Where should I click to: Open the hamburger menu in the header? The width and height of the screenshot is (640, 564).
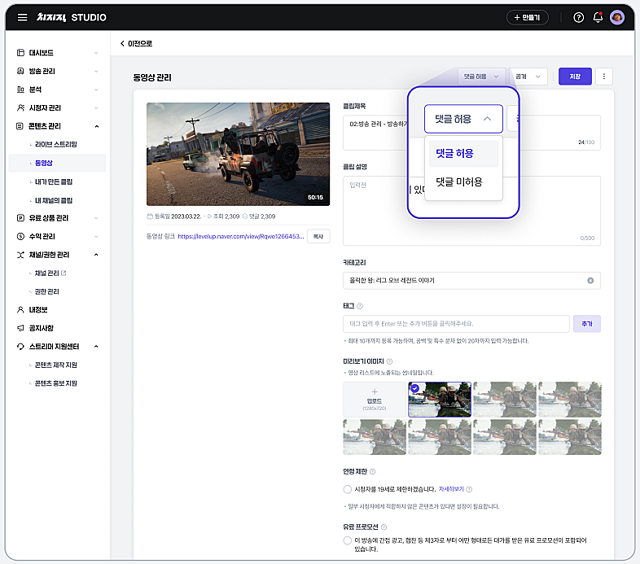coord(22,17)
